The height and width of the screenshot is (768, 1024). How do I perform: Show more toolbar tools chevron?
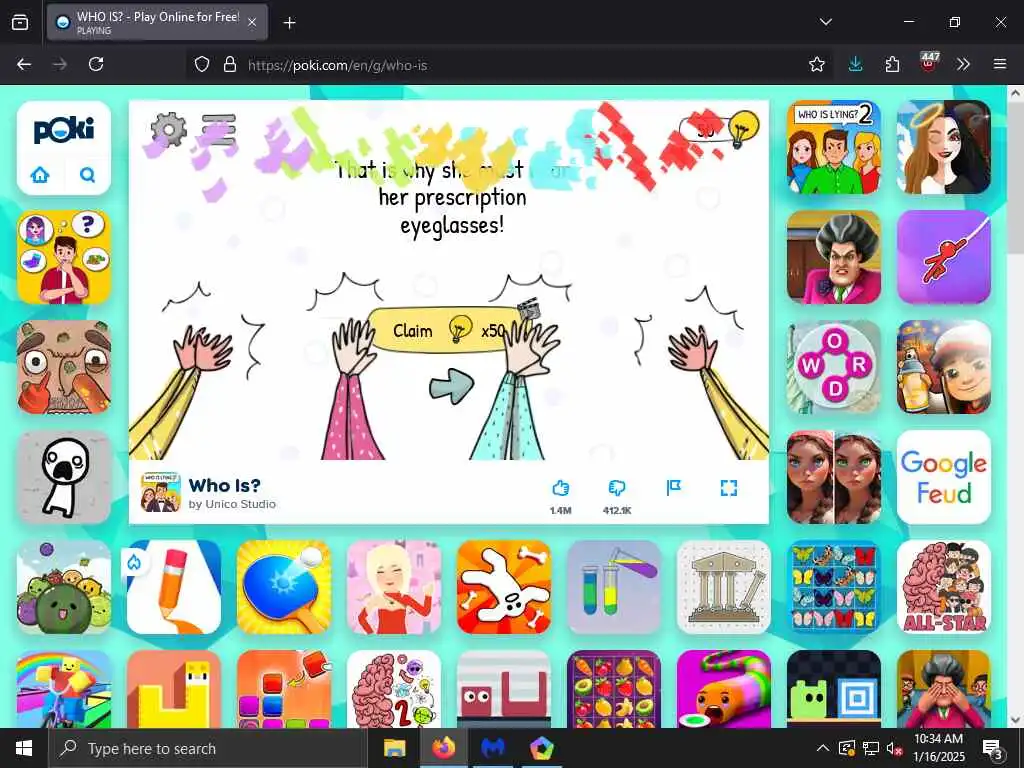pos(963,64)
